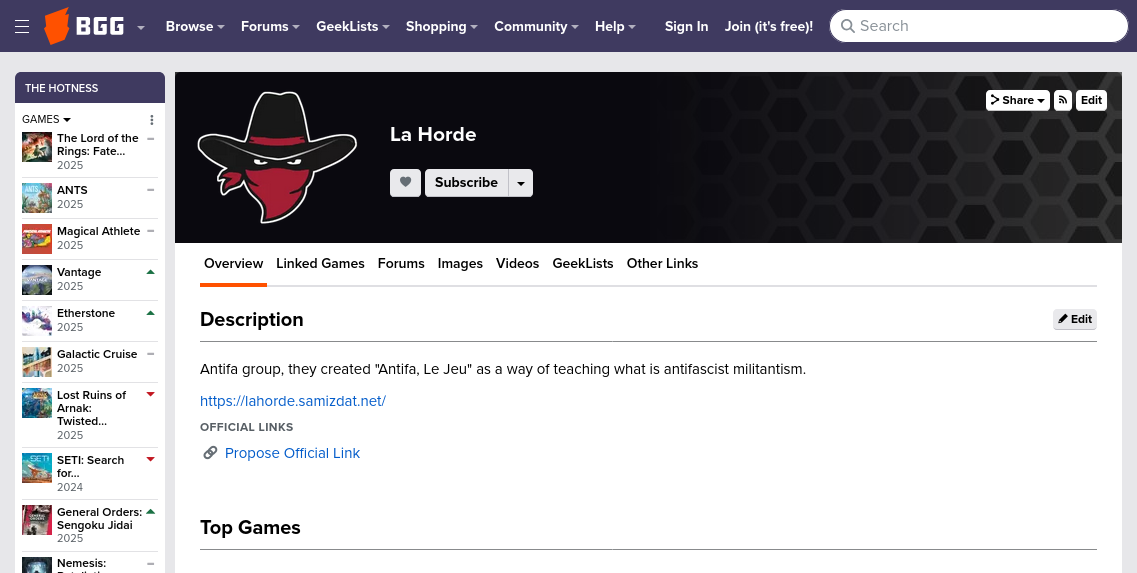Select the Videos tab

pyautogui.click(x=517, y=263)
